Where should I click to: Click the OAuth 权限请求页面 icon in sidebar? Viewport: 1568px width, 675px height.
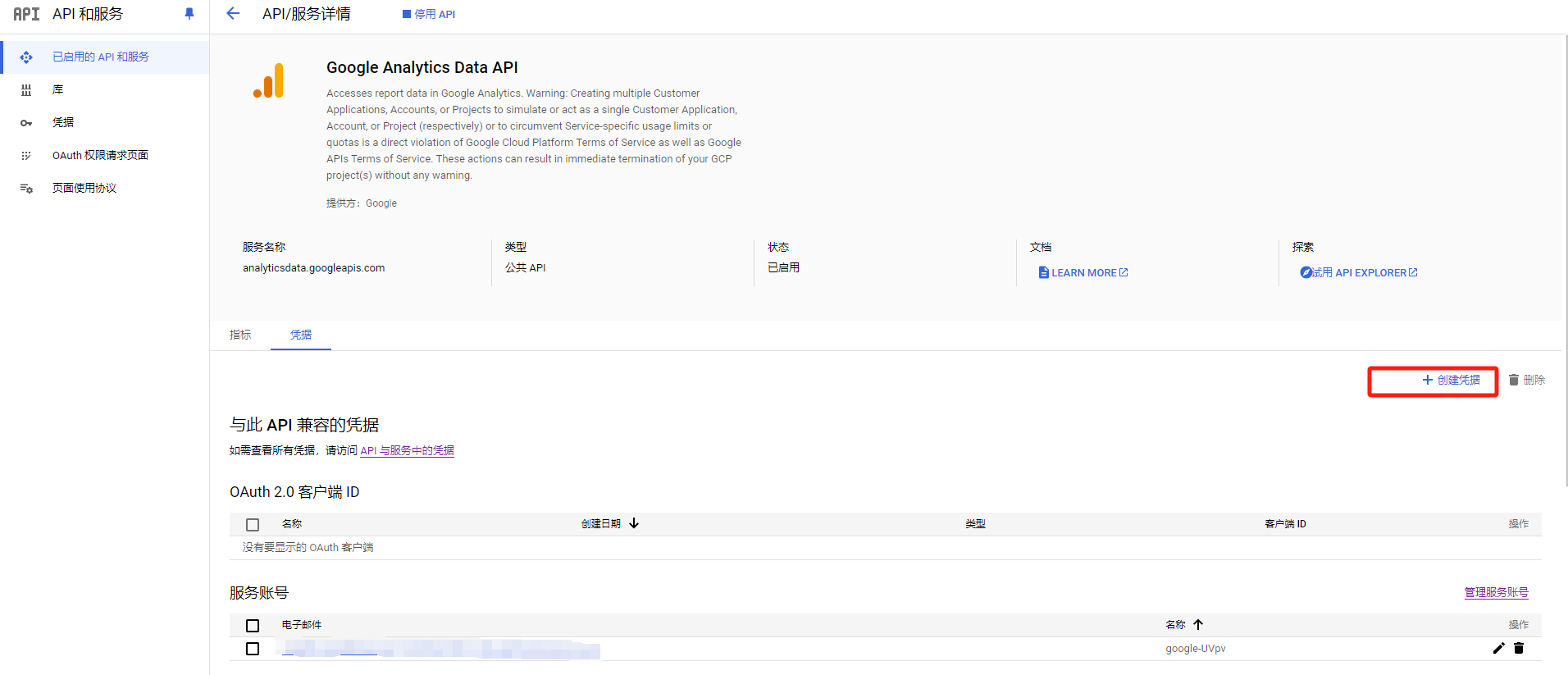pos(26,156)
